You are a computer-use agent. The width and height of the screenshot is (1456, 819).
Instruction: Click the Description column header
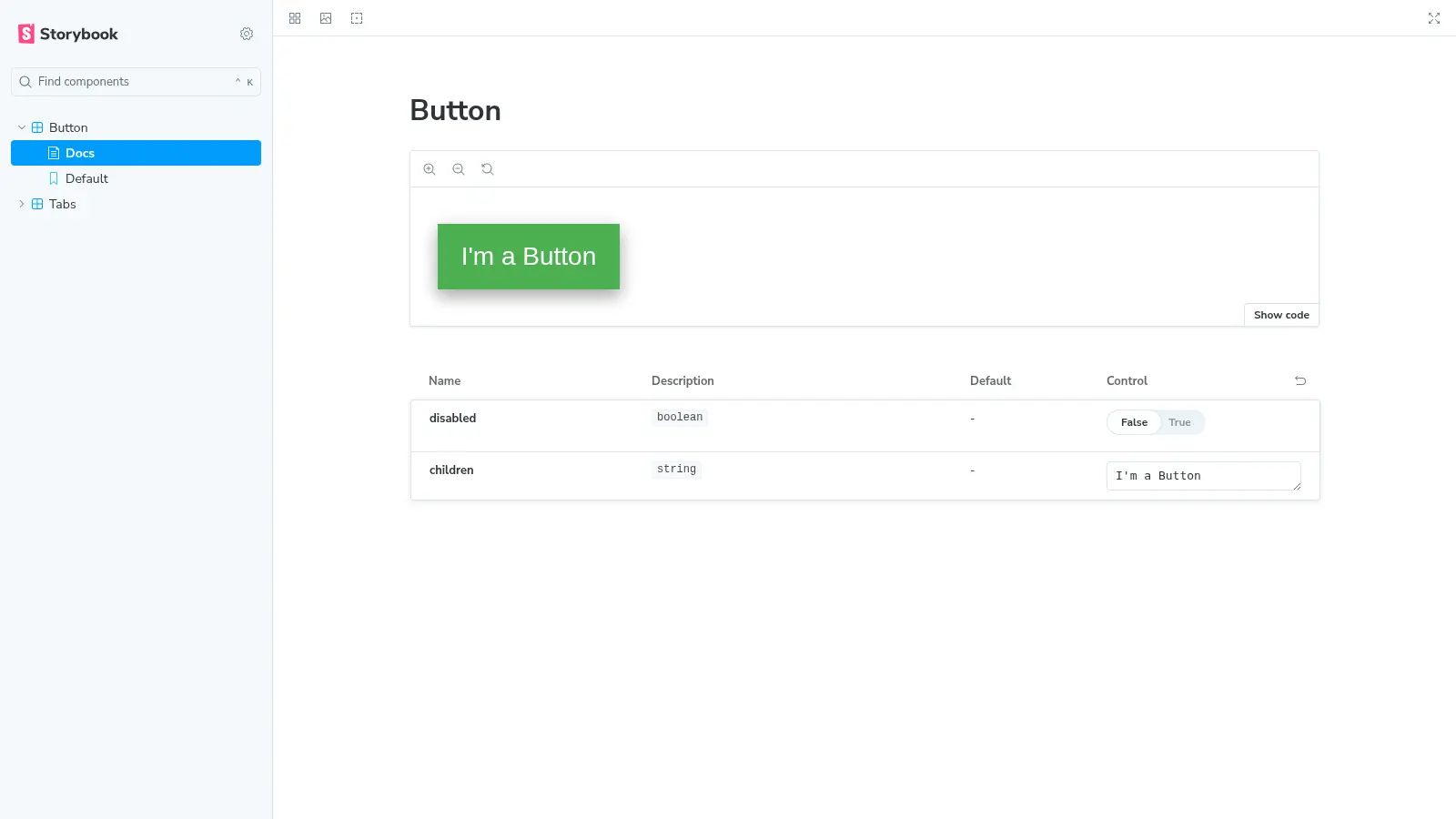(682, 381)
